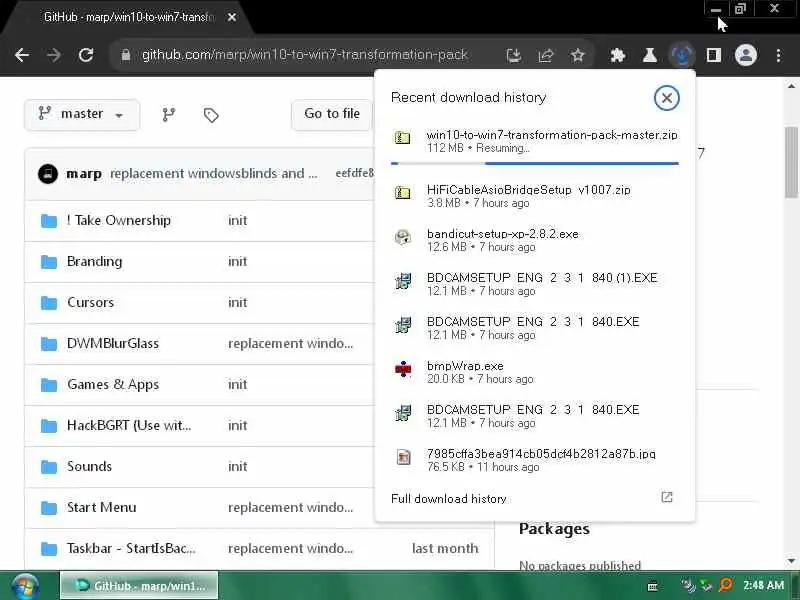Go back to the previous page
The image size is (800, 600).
pos(21,55)
